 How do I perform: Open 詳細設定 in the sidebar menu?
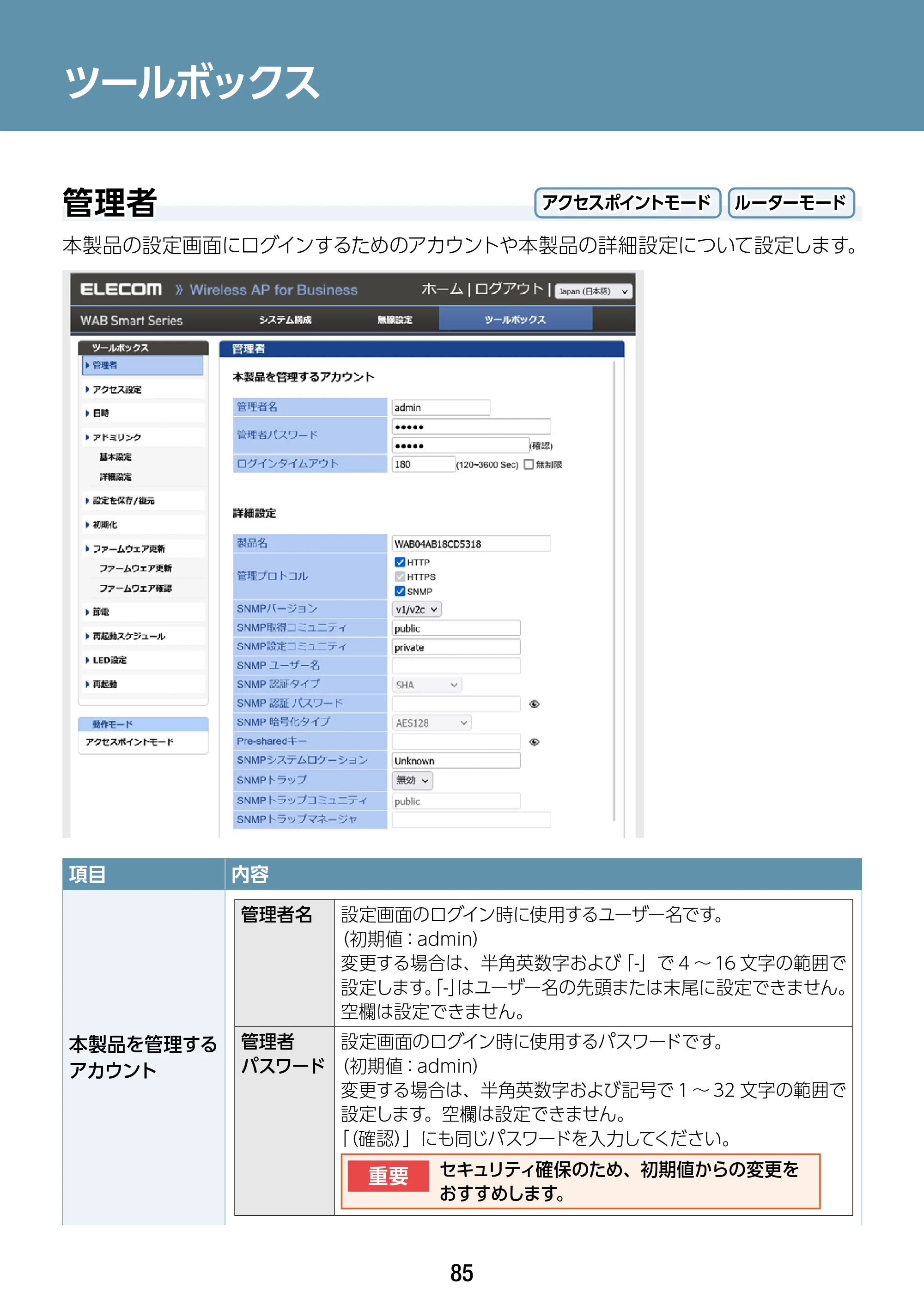pos(115,477)
